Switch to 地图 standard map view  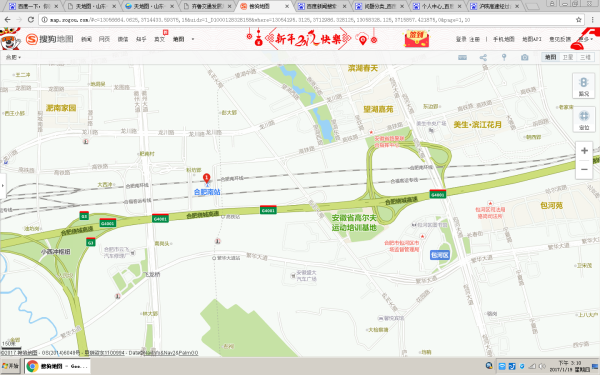tap(550, 57)
